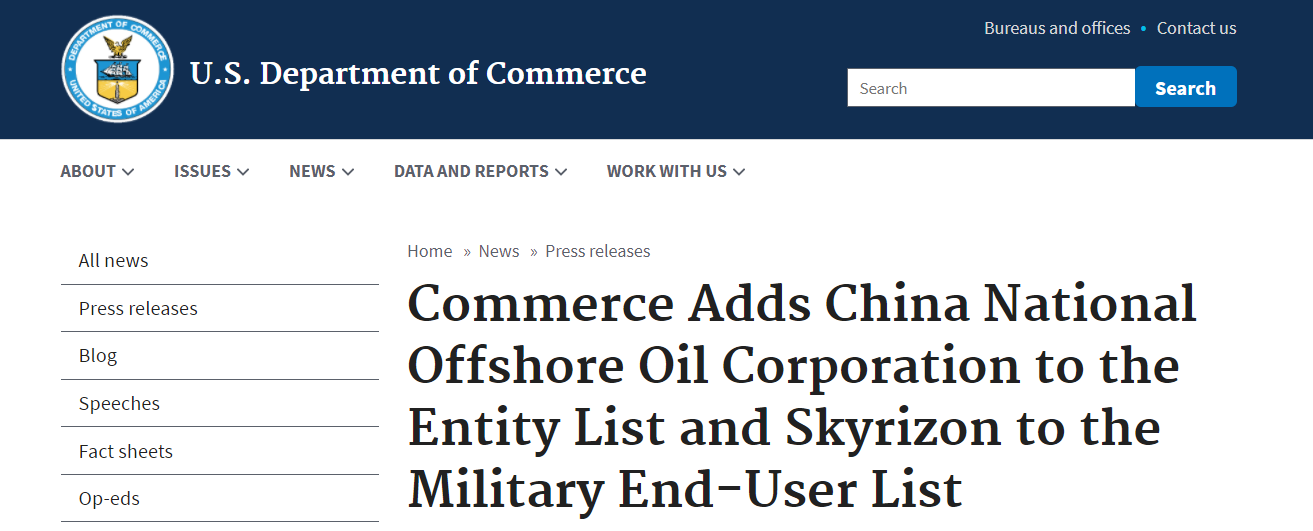Open the NEWS navigation menu
1313x531 pixels.
(321, 171)
